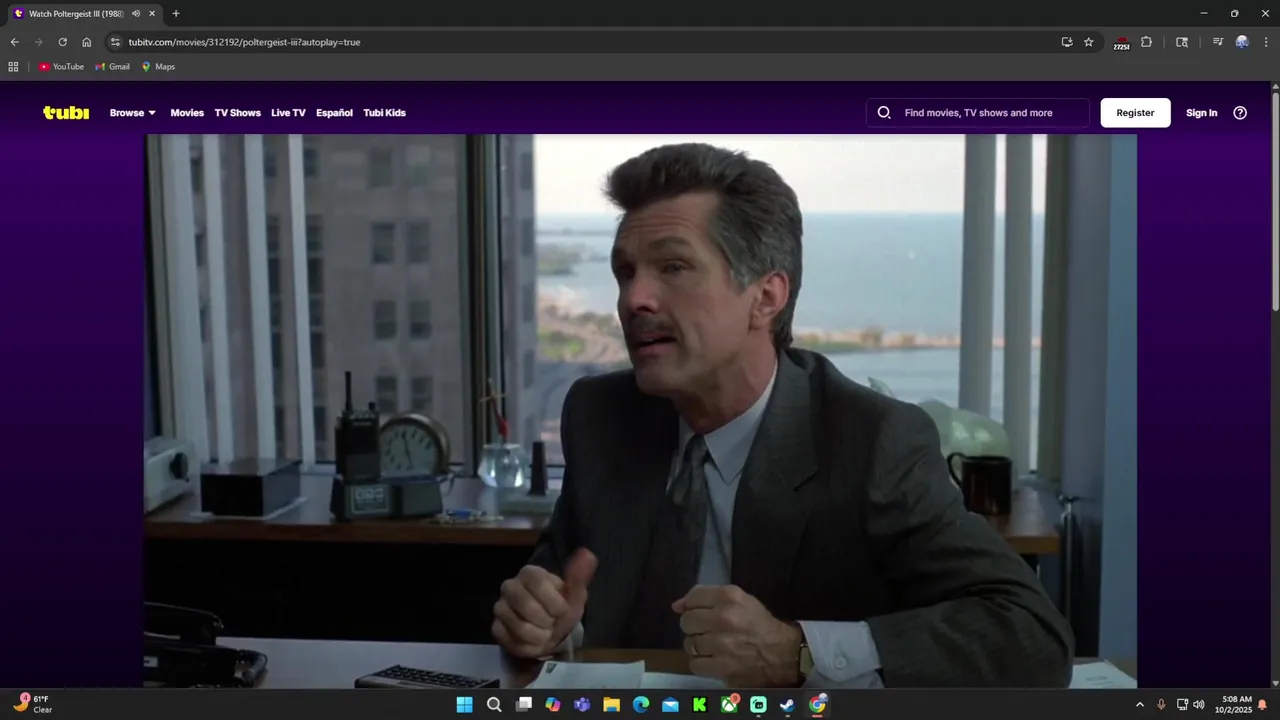Click the address bar URL
Viewport: 1280px width, 720px height.
click(244, 42)
